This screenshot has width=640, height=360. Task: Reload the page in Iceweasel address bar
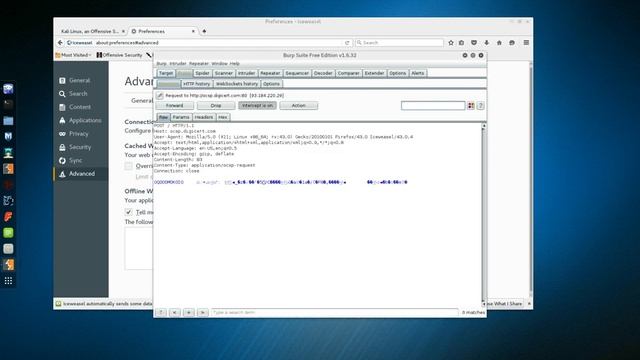347,42
